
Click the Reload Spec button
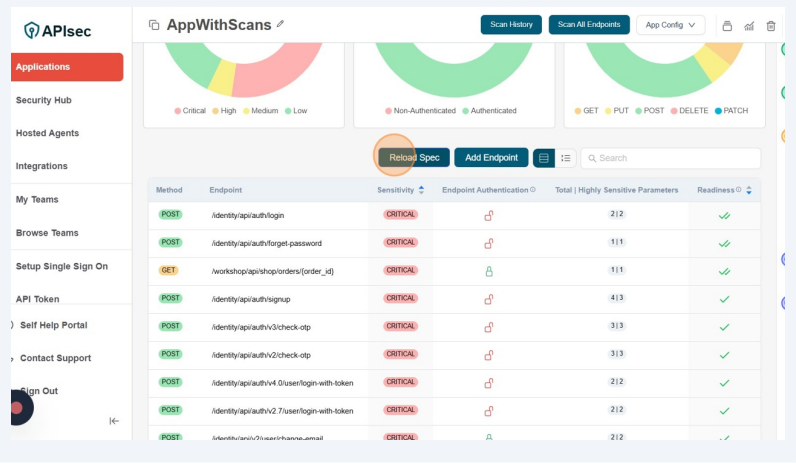[x=414, y=158]
